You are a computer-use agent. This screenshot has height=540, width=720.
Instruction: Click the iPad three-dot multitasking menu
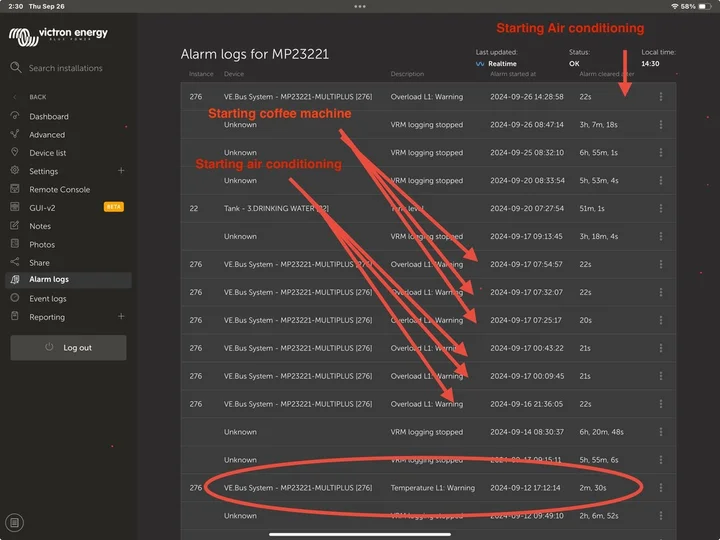pyautogui.click(x=360, y=6)
